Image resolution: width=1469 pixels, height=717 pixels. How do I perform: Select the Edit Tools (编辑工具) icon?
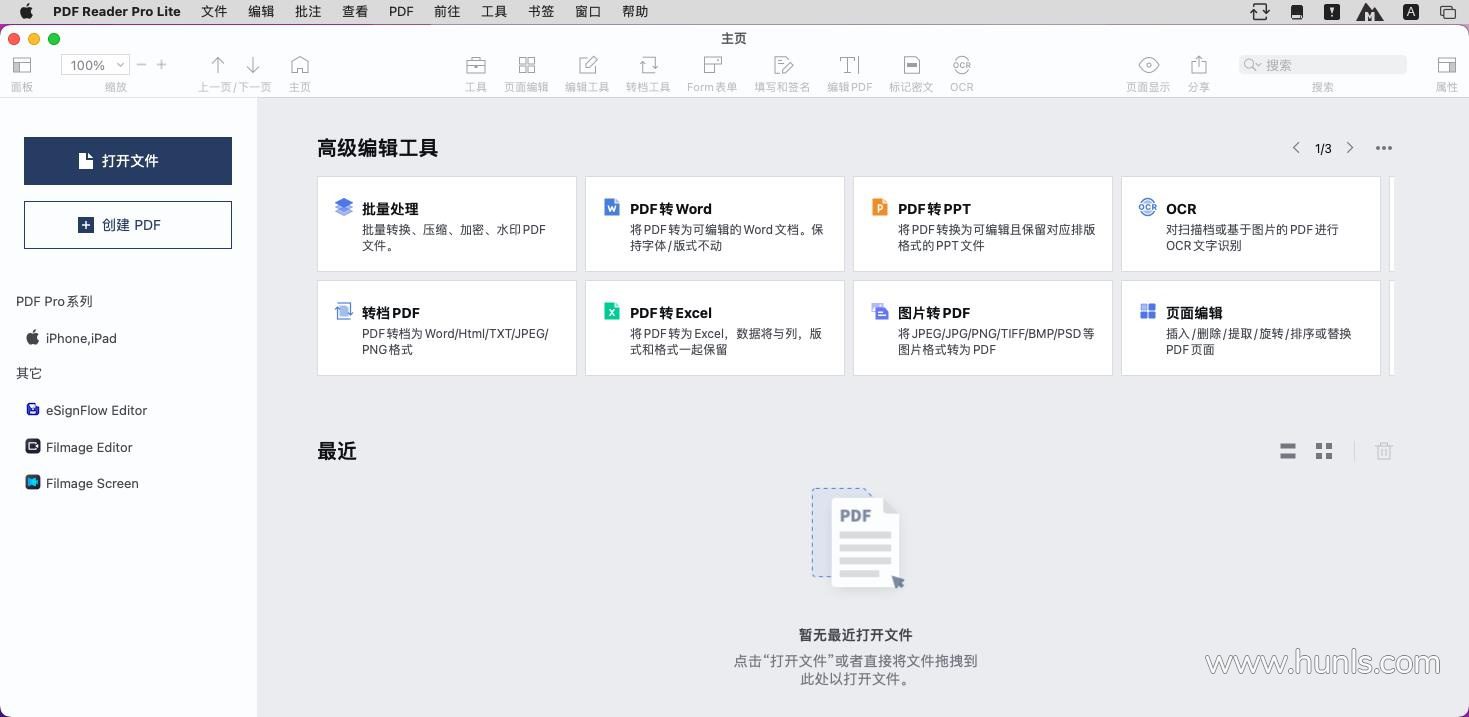(x=587, y=65)
